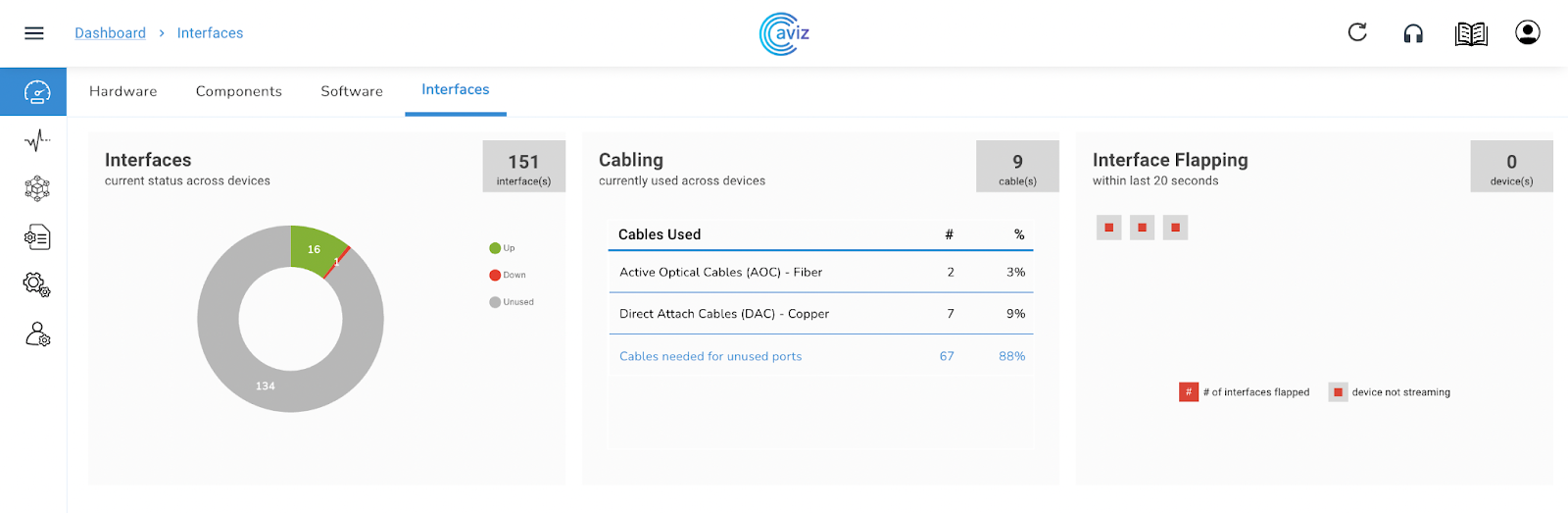The image size is (1568, 514).
Task: Open the configuration list sidebar icon
Action: coord(37,237)
